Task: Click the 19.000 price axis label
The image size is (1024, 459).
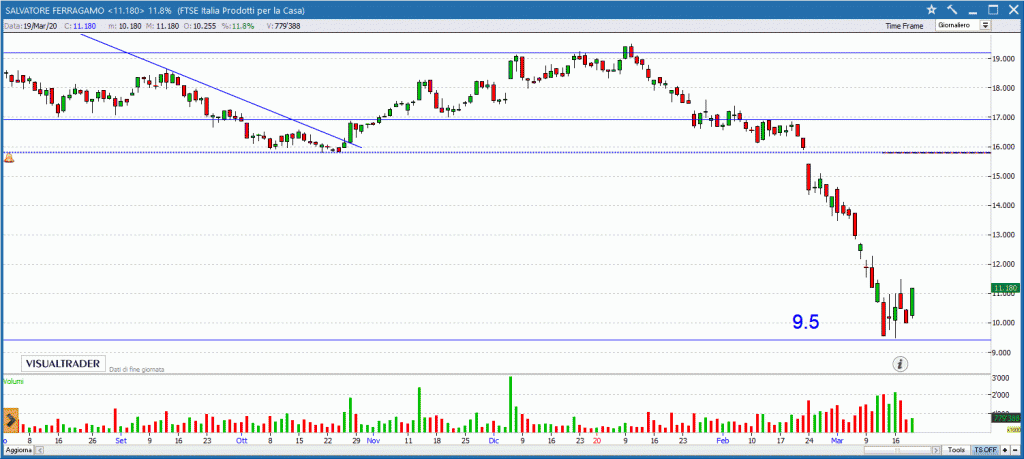Action: pos(1006,59)
